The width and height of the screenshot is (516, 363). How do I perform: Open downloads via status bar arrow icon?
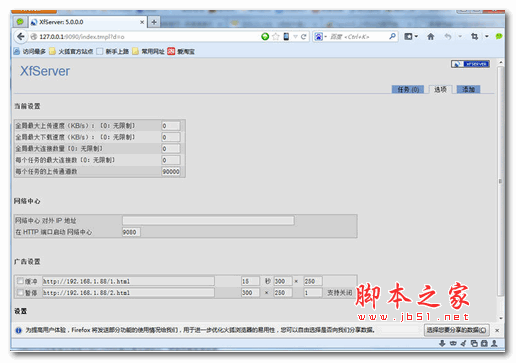[442, 343]
